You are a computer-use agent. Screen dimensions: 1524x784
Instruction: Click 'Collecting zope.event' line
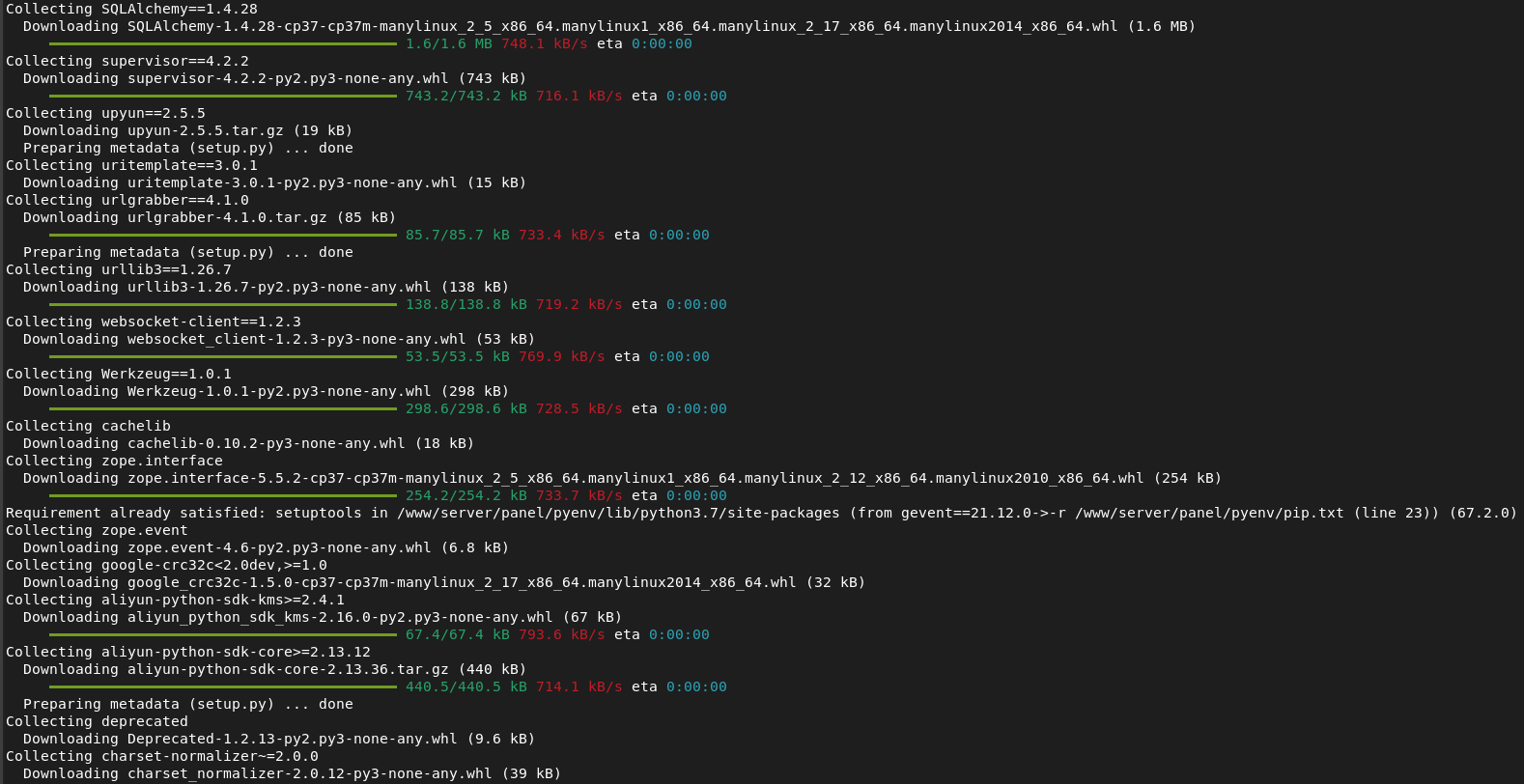(97, 530)
